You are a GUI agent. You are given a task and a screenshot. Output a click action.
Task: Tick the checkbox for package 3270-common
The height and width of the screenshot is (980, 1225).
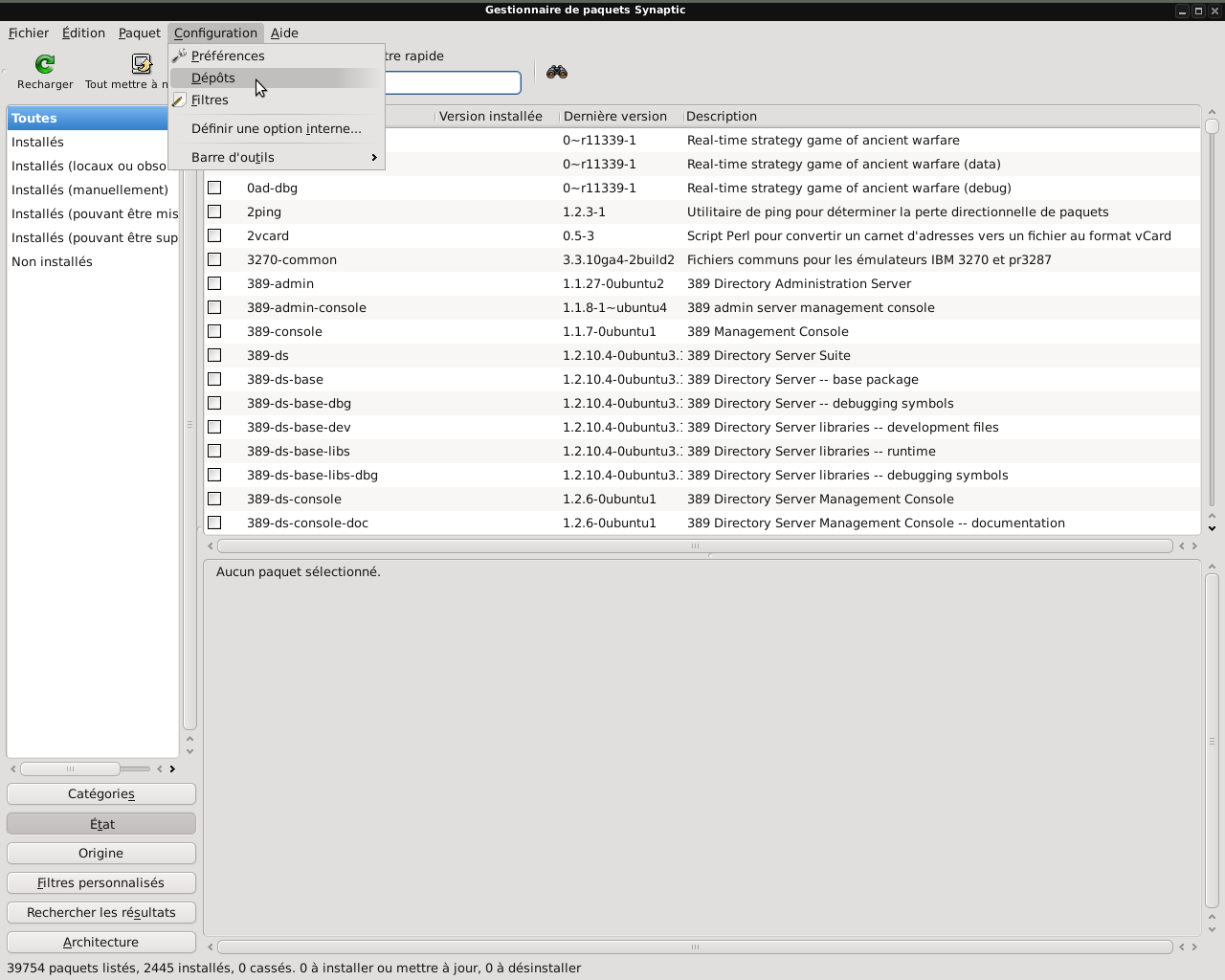coord(214,259)
